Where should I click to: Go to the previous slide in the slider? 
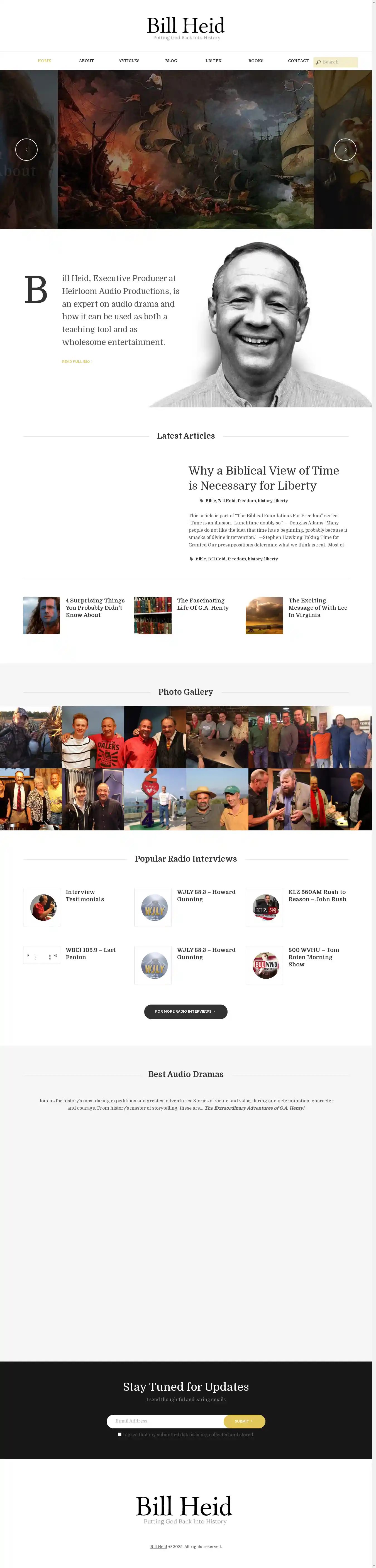pos(26,149)
